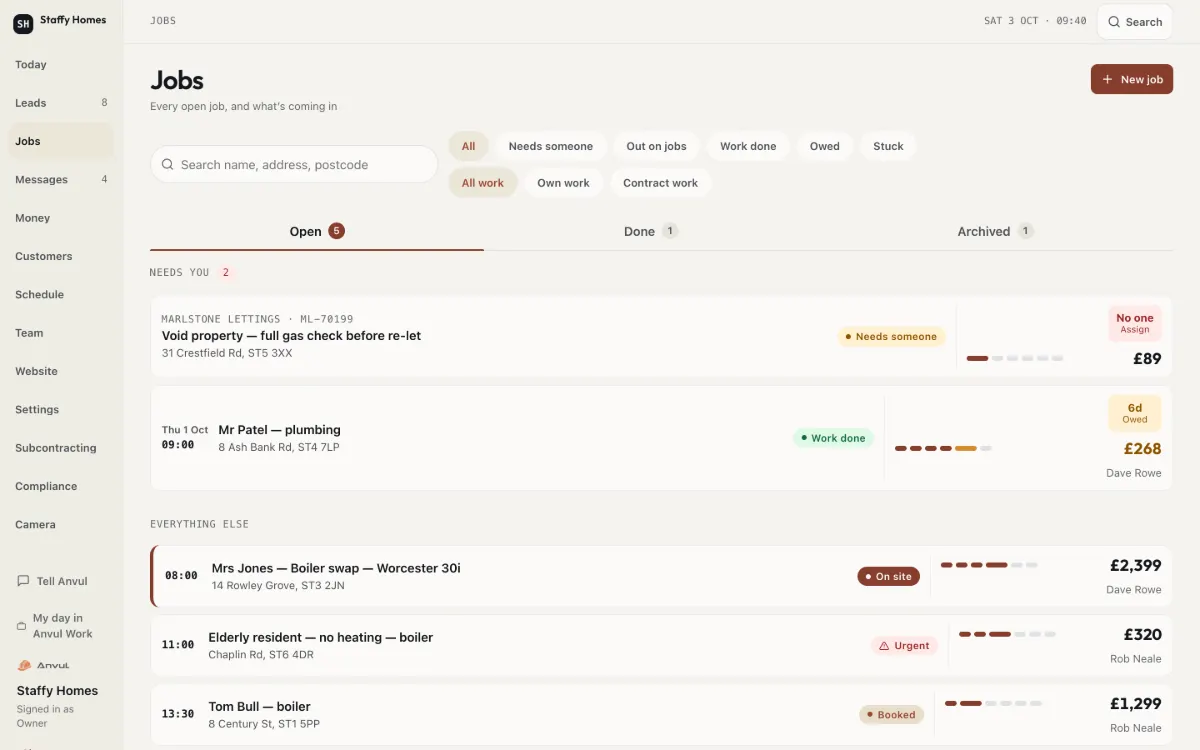Open the Team page

coord(61,333)
